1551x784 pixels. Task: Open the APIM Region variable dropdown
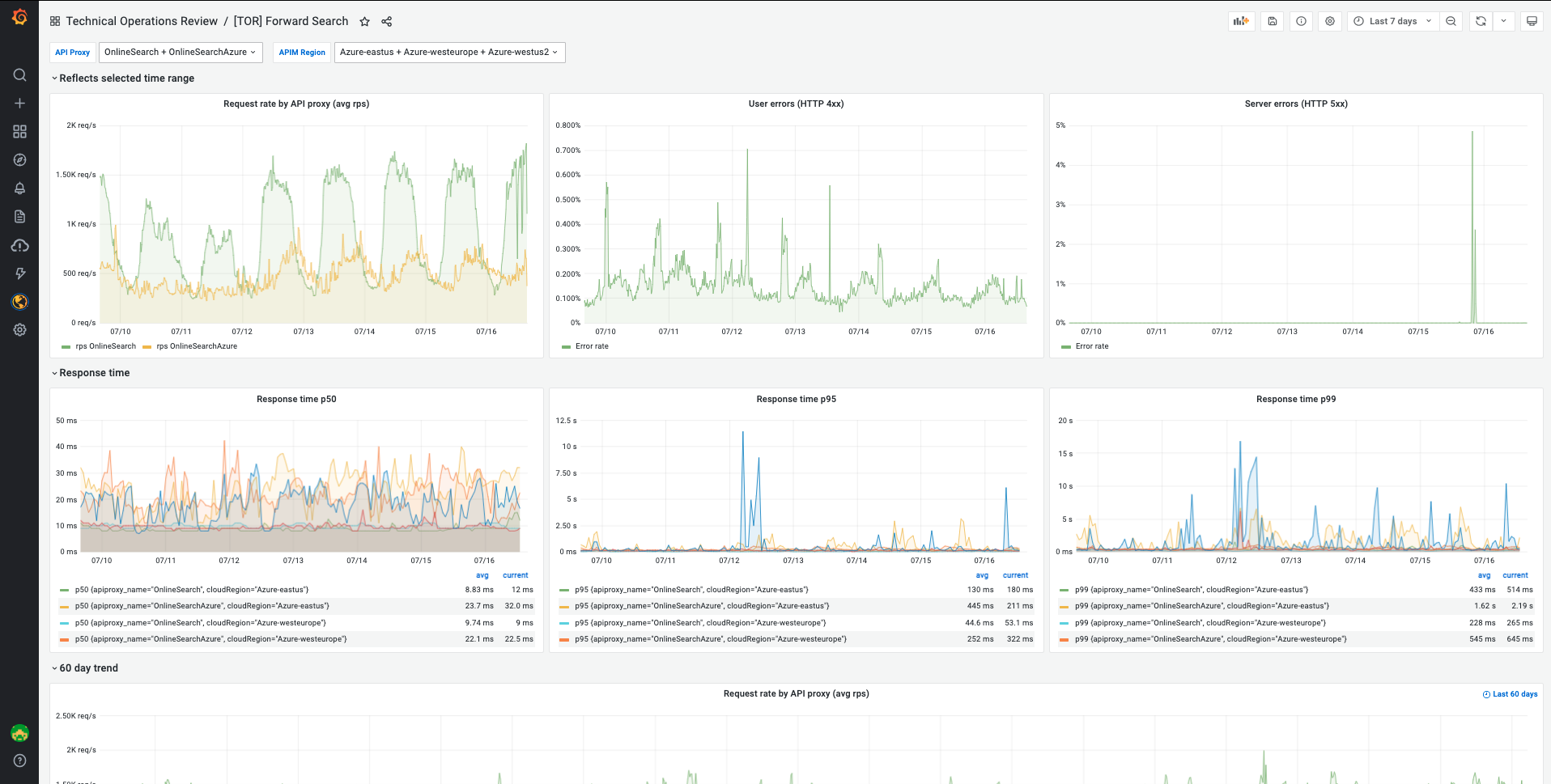coord(449,53)
